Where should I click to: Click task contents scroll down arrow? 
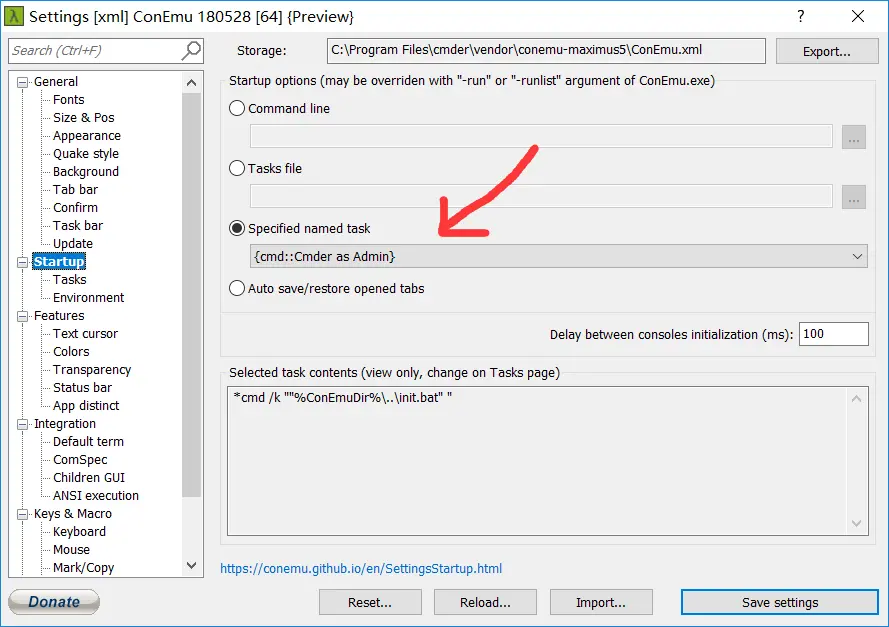point(857,524)
